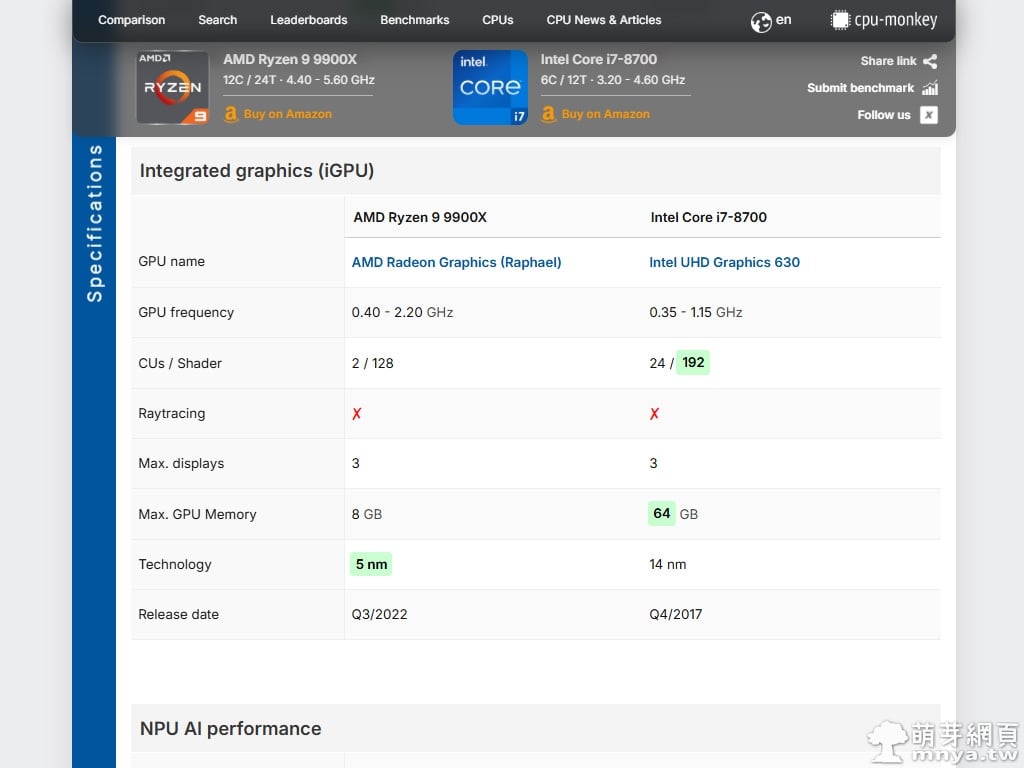Click Buy on Amazon for Ryzen 9900X
The width and height of the screenshot is (1024, 768).
click(287, 114)
